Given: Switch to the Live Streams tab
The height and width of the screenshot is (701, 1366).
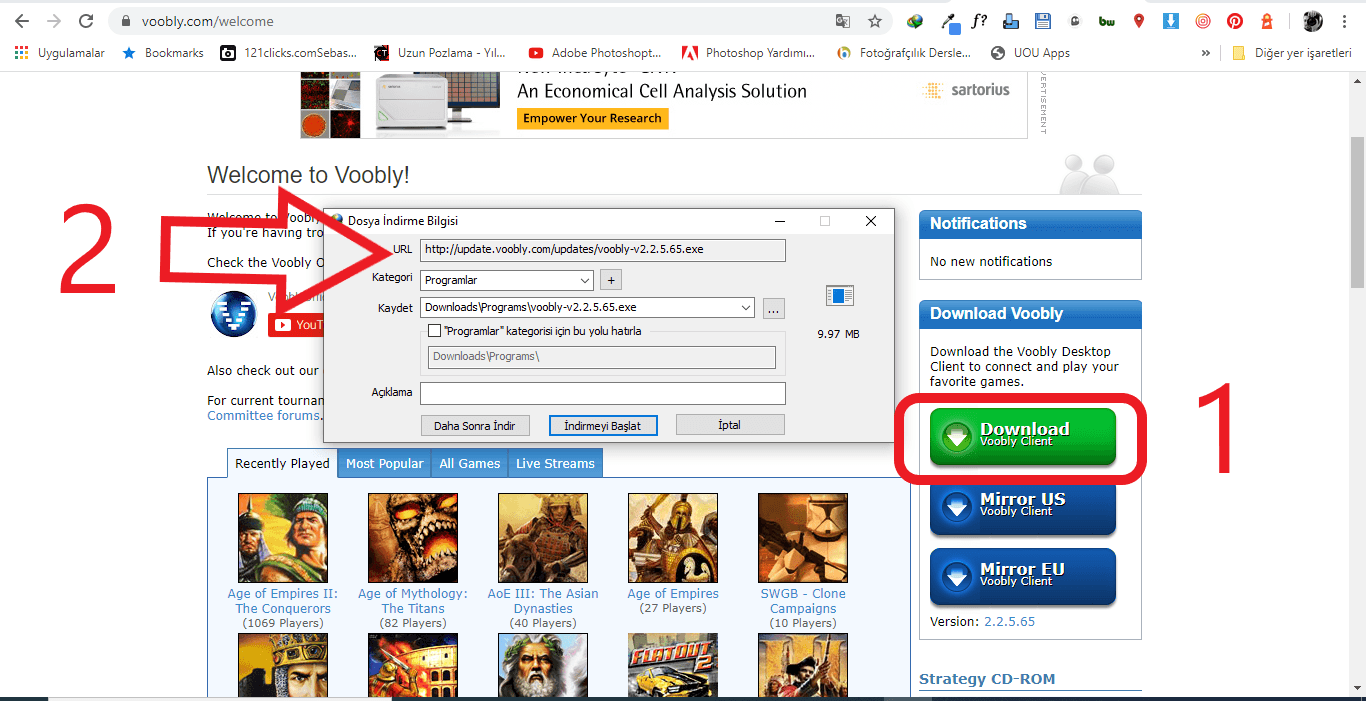Looking at the screenshot, I should coord(555,463).
